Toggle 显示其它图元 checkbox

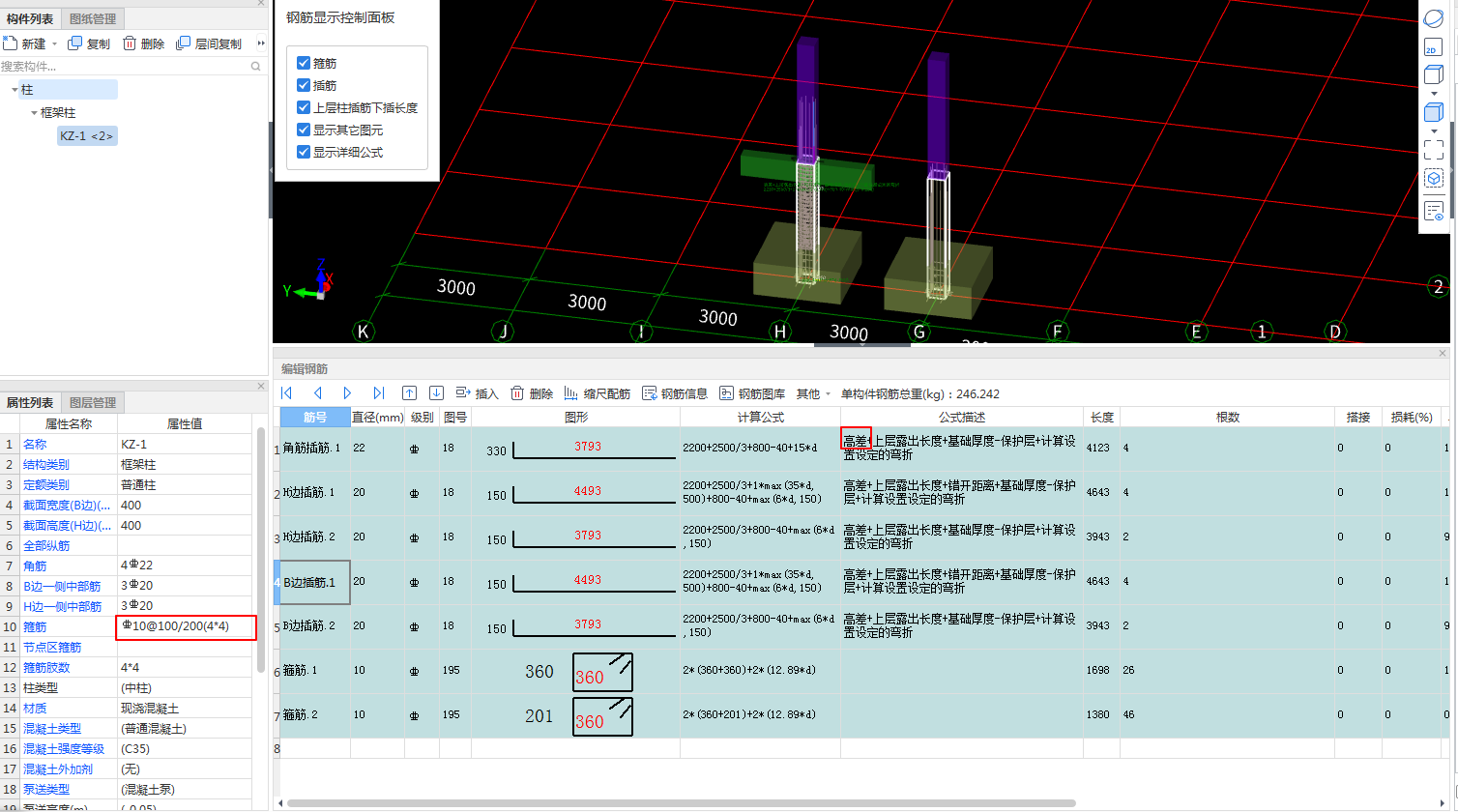[304, 130]
